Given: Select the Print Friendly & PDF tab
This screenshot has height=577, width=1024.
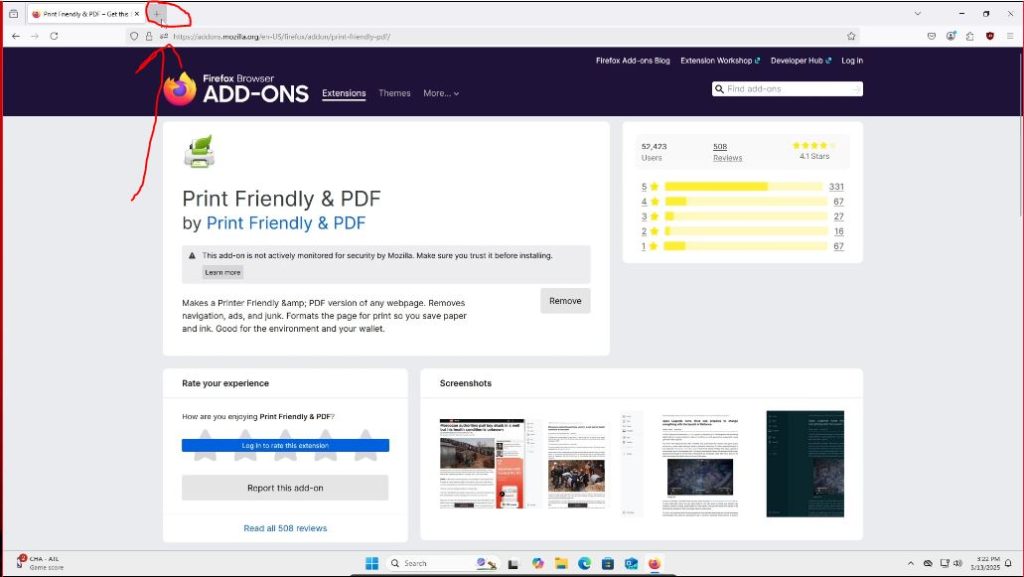Looking at the screenshot, I should (x=86, y=14).
